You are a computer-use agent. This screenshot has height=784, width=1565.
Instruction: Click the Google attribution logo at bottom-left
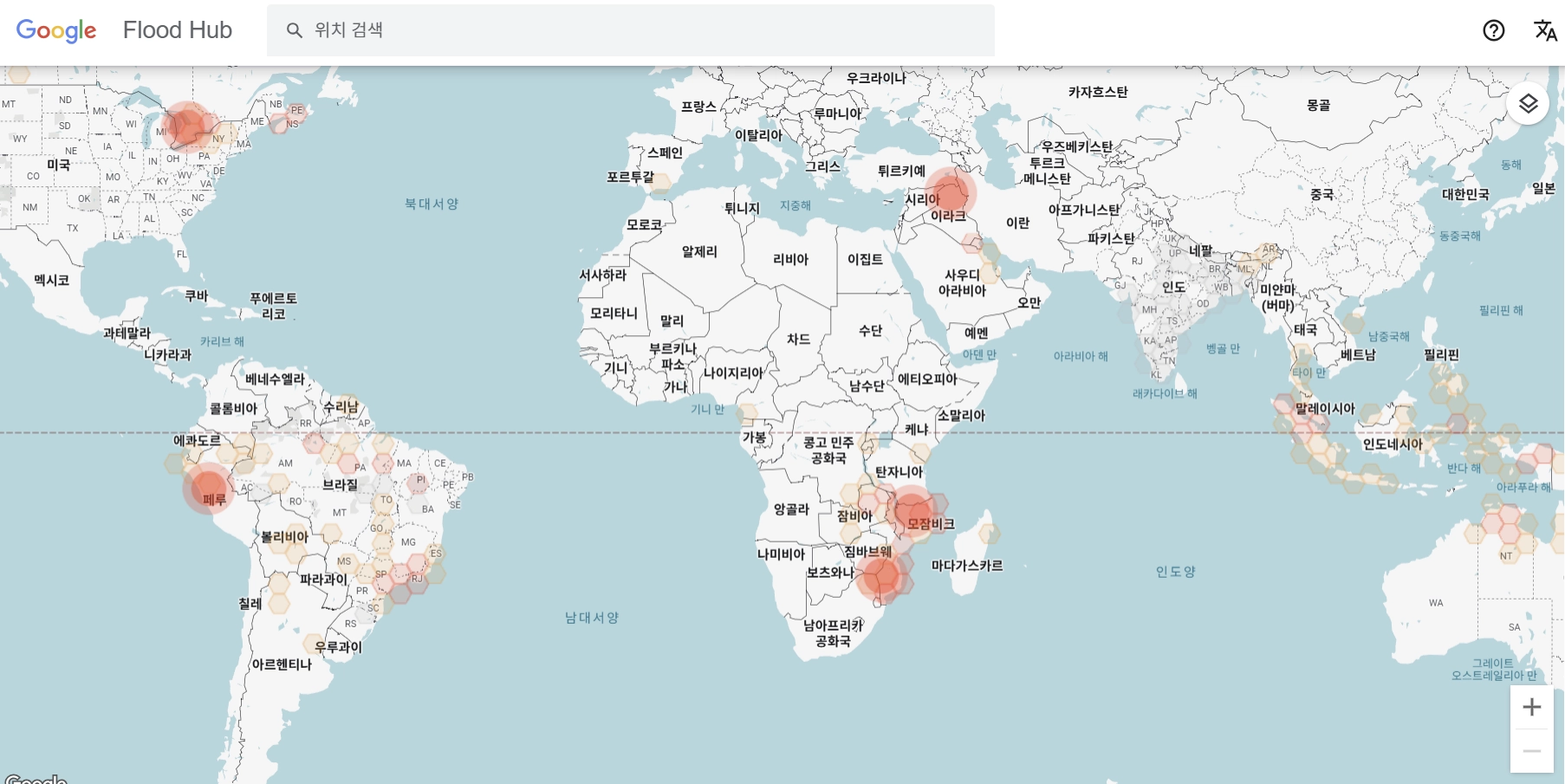(x=35, y=779)
